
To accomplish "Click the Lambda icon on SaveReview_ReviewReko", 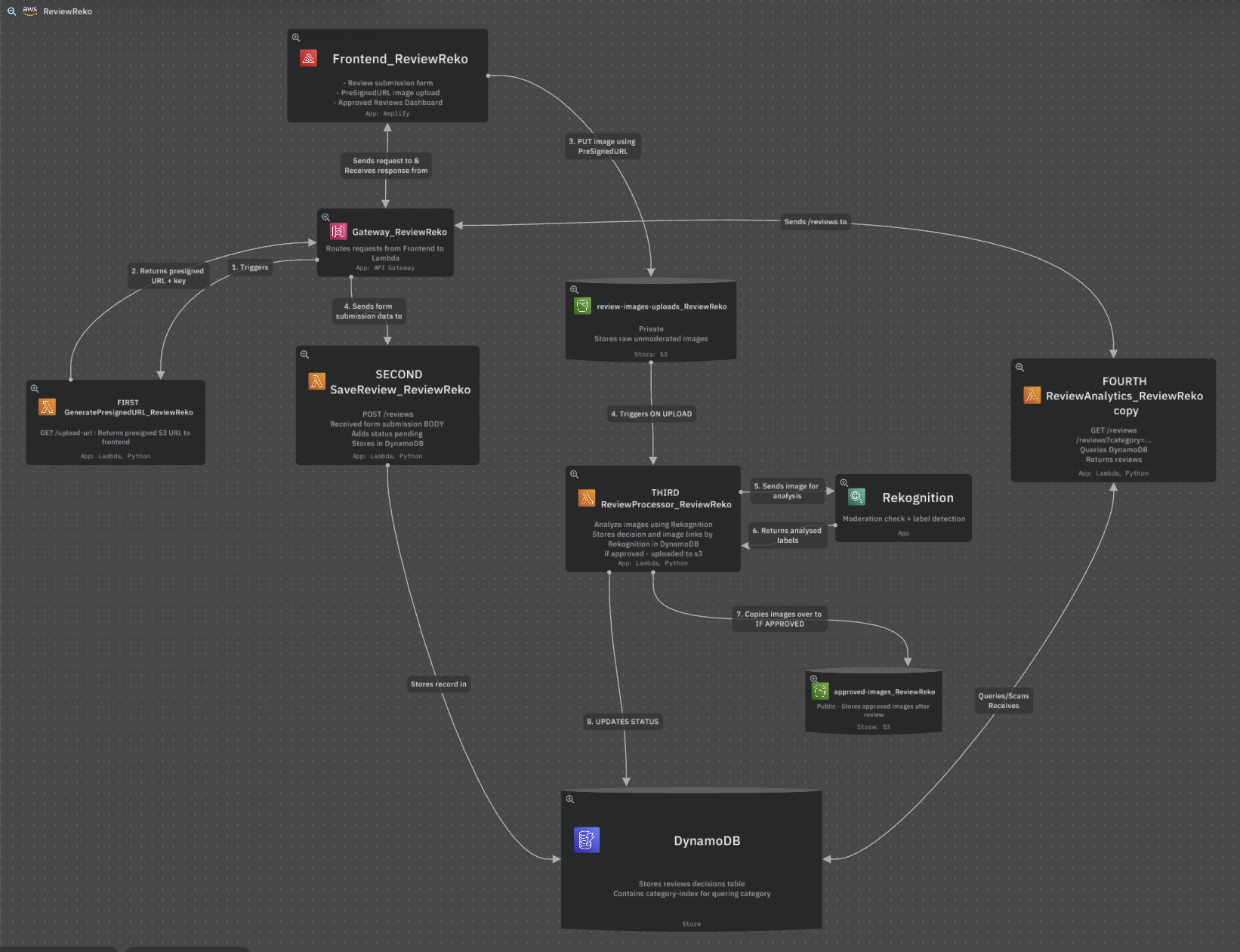I will click(x=317, y=382).
